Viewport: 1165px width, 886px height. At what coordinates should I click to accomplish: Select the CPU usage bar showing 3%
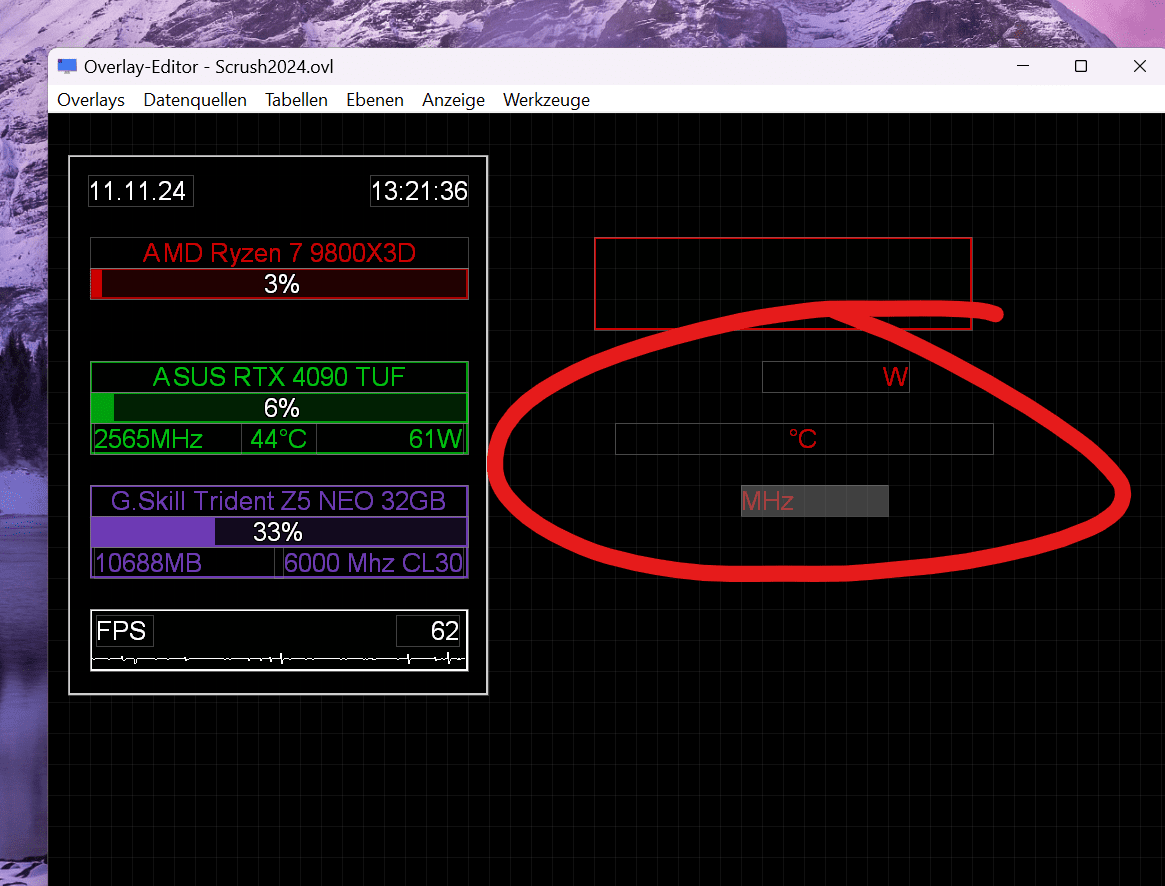279,284
